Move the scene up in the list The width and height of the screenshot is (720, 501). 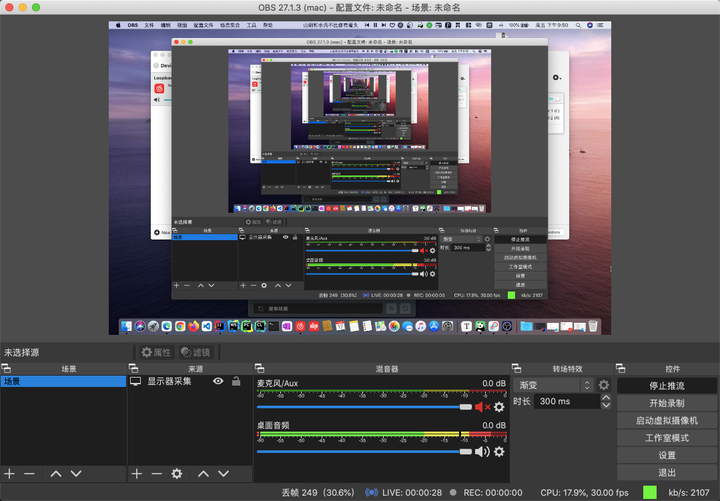[x=56, y=473]
